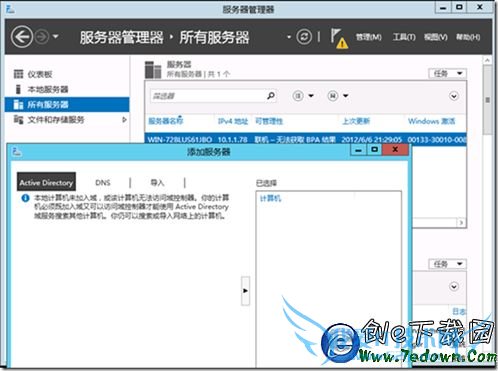This screenshot has height=371, width=498.
Task: Select 所有服务器 in the left navigation
Action: (67, 104)
